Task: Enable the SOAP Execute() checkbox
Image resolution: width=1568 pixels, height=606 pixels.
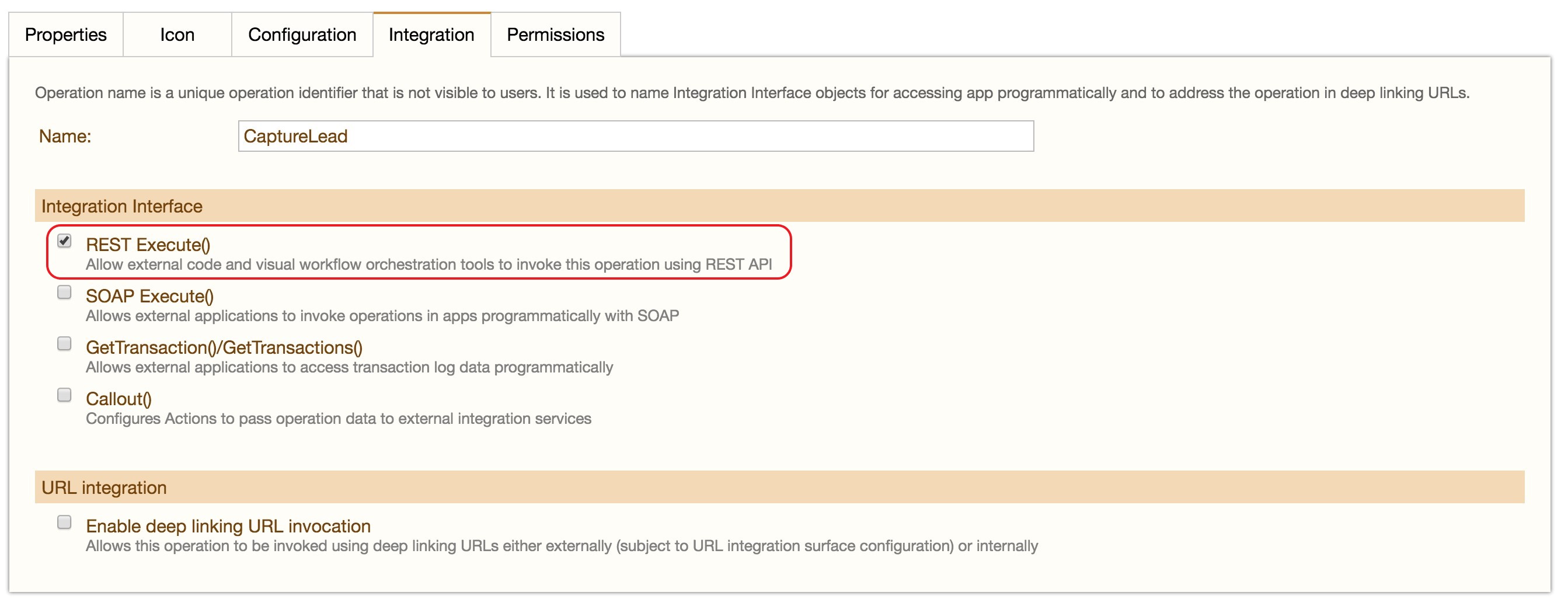Action: [x=65, y=292]
